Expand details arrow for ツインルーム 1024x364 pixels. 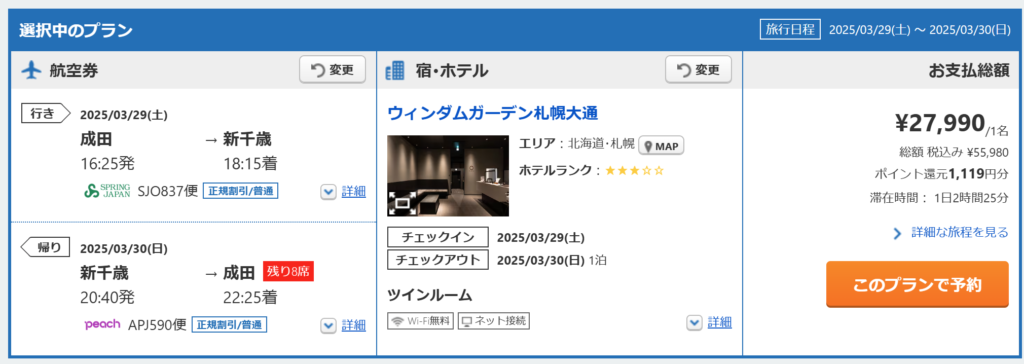tap(695, 322)
